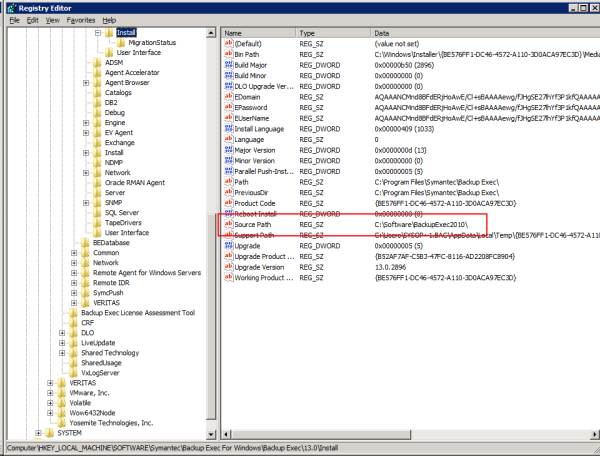Screen dimensions: 600x456
Task: Click the folder icon of CRF key
Action: pyautogui.click(x=73, y=323)
